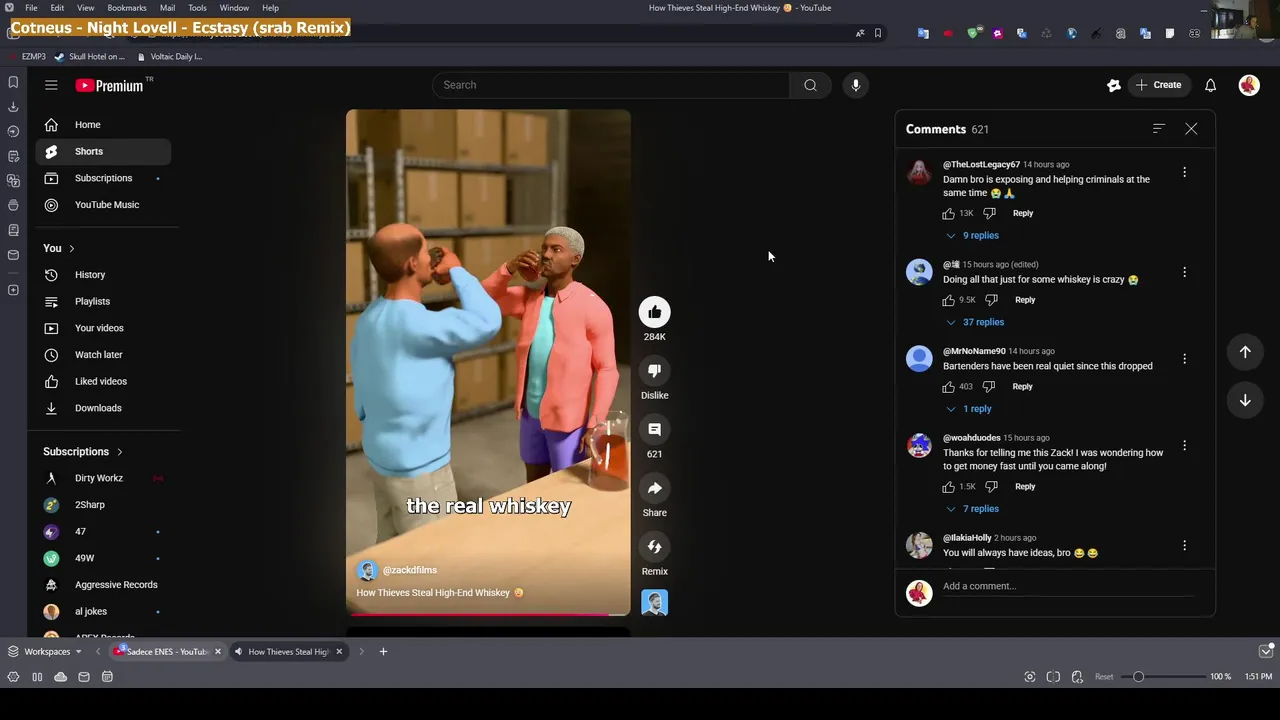
Task: Go to next short with down arrow
Action: (1245, 400)
